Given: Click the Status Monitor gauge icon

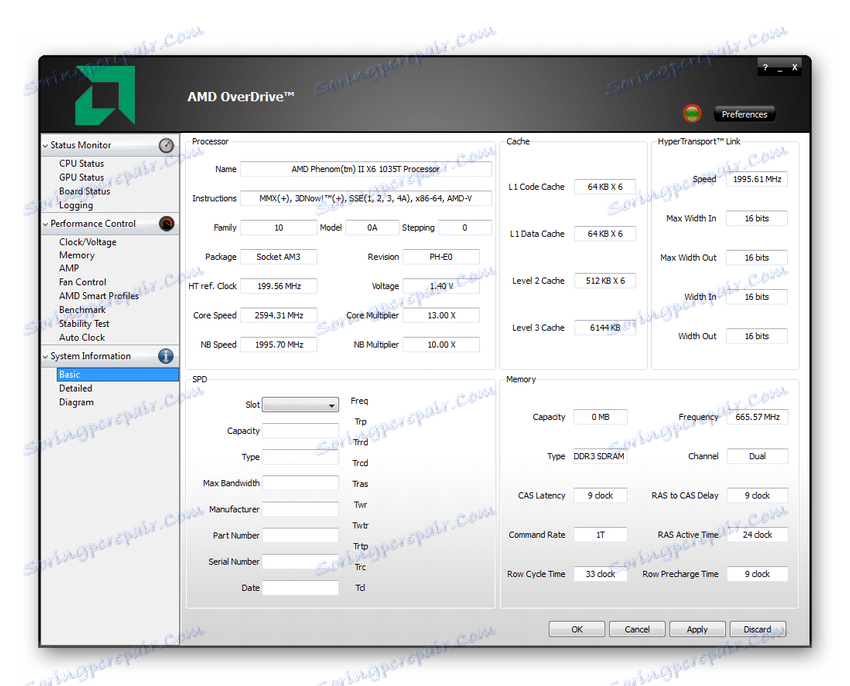Looking at the screenshot, I should 166,145.
